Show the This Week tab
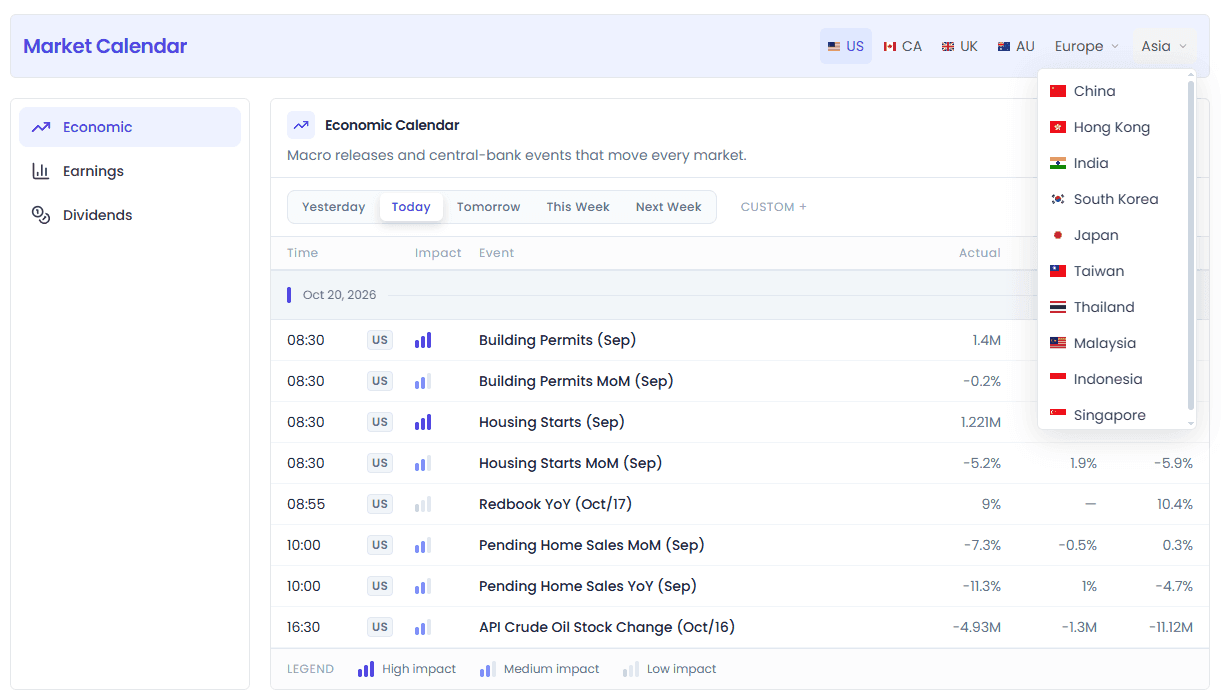 tap(578, 207)
